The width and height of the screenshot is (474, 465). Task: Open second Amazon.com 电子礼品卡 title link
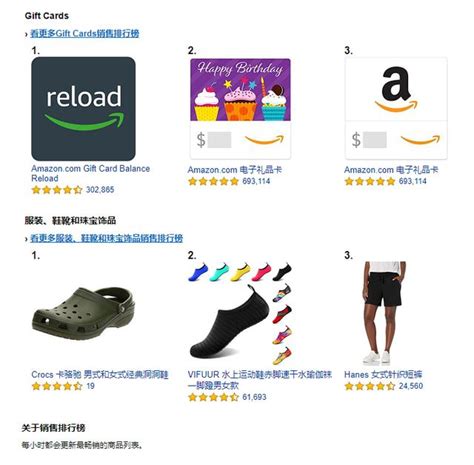(x=235, y=170)
